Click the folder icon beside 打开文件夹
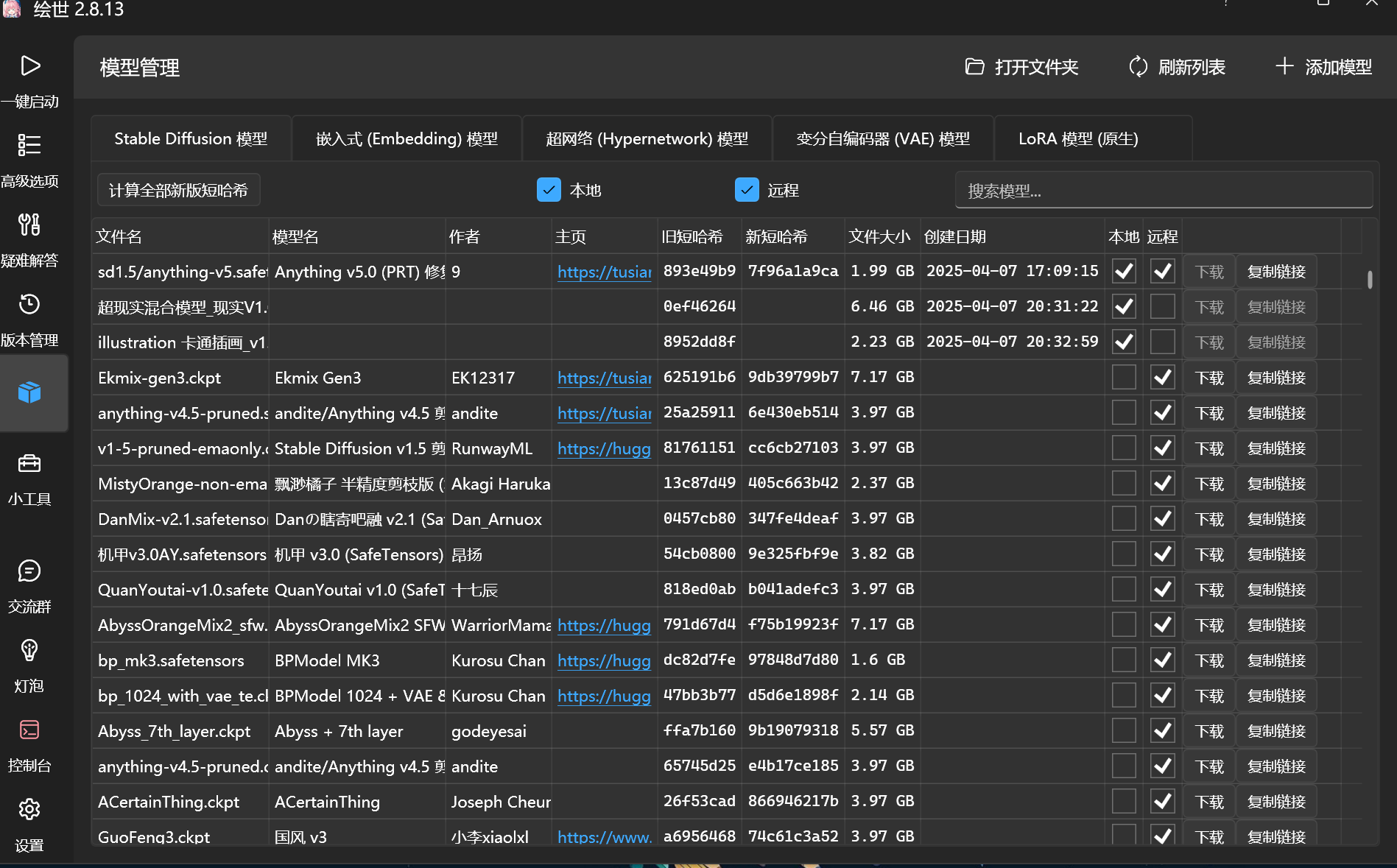Viewport: 1397px width, 868px height. [975, 67]
